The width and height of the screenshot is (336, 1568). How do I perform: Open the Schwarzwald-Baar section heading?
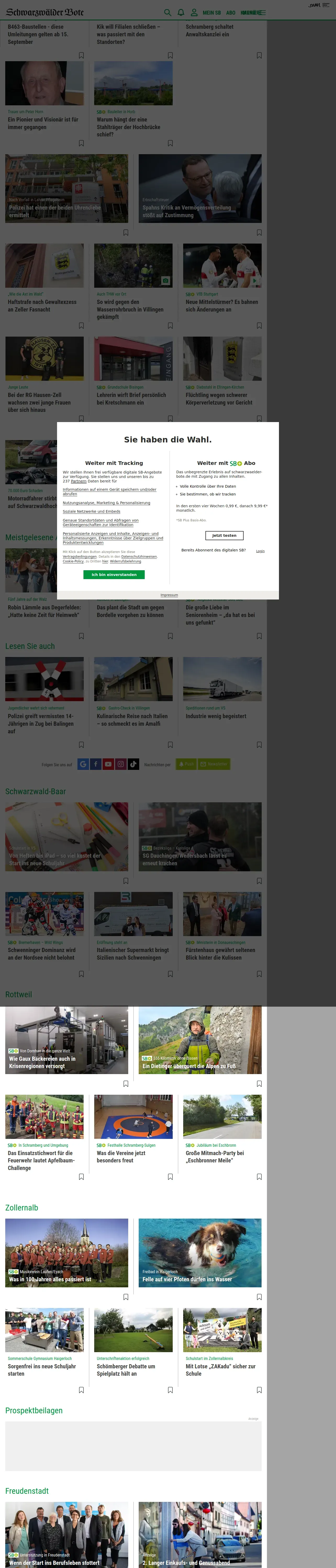tap(35, 791)
